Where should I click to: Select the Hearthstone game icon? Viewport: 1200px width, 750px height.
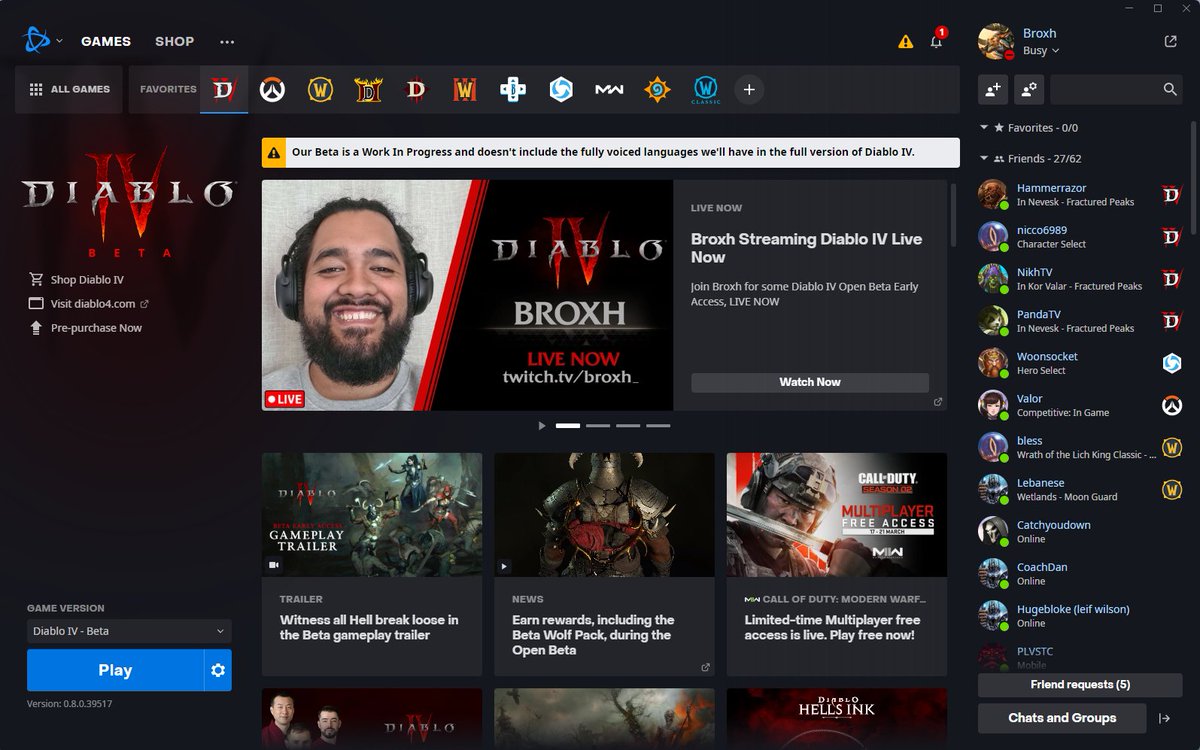point(657,90)
